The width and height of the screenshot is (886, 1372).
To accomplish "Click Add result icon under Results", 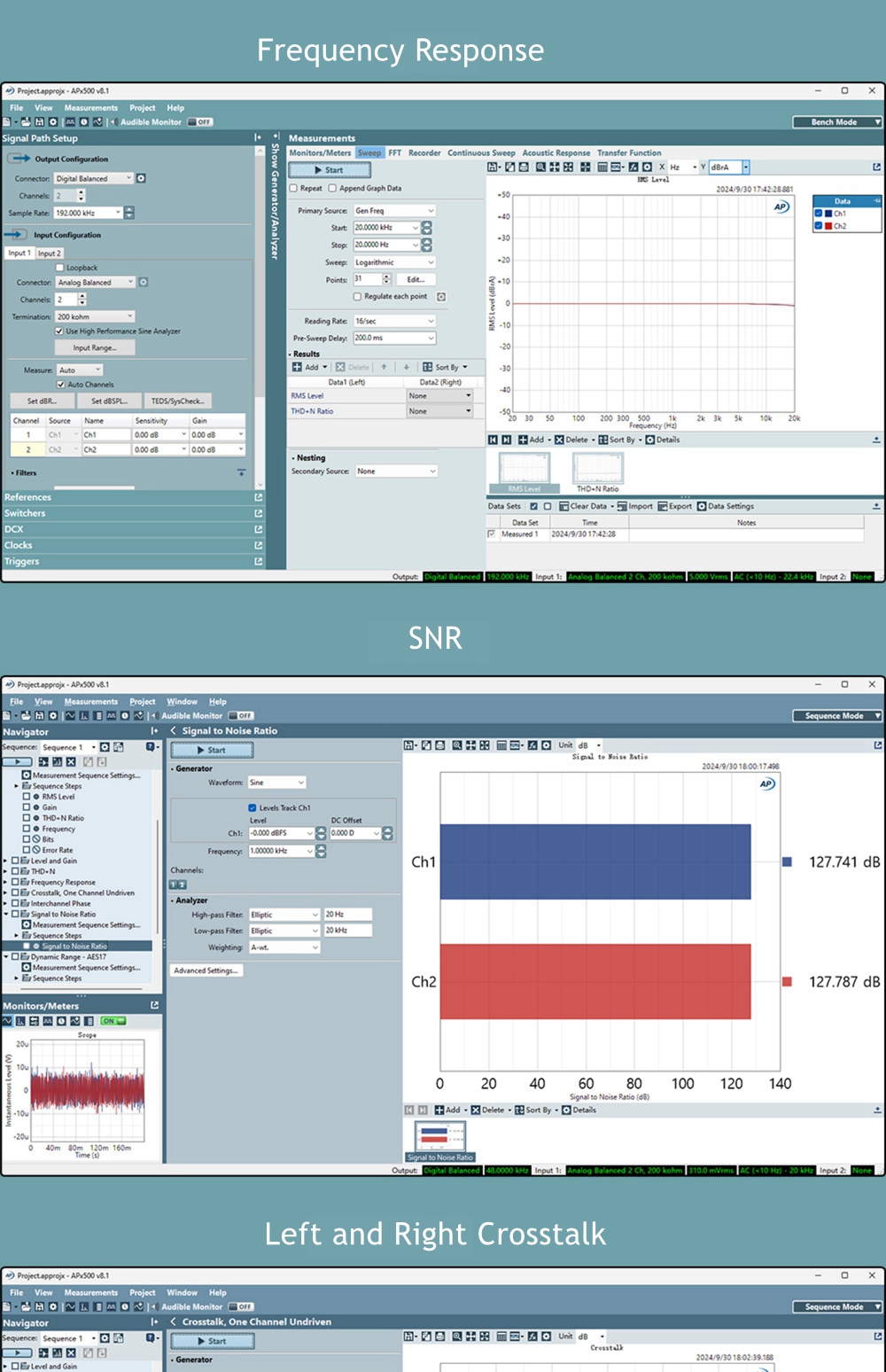I will point(297,367).
